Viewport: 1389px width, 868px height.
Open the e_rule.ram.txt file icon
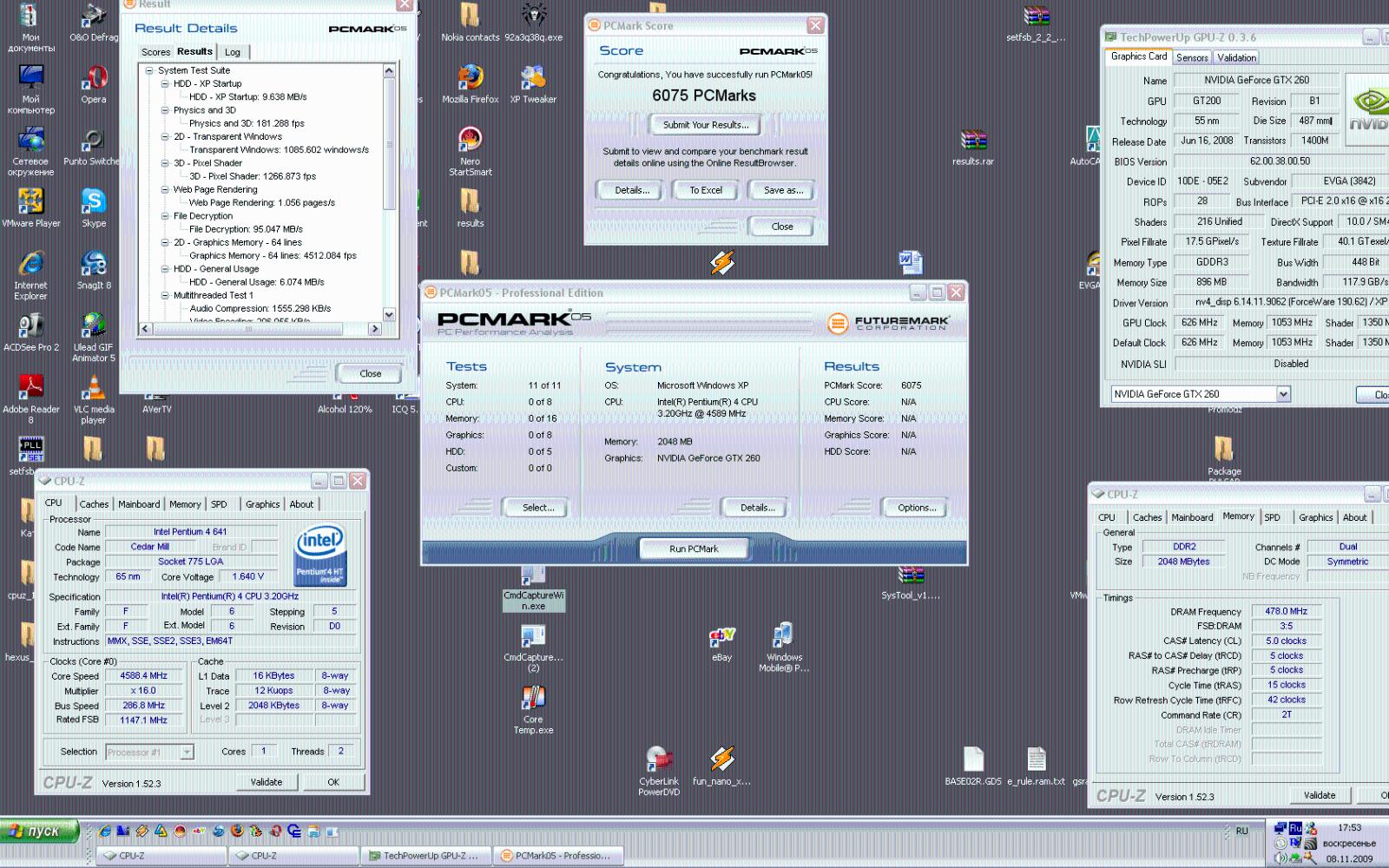pyautogui.click(x=1036, y=766)
